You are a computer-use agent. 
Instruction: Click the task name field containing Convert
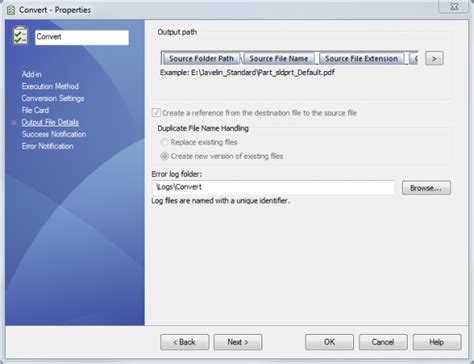[x=82, y=37]
